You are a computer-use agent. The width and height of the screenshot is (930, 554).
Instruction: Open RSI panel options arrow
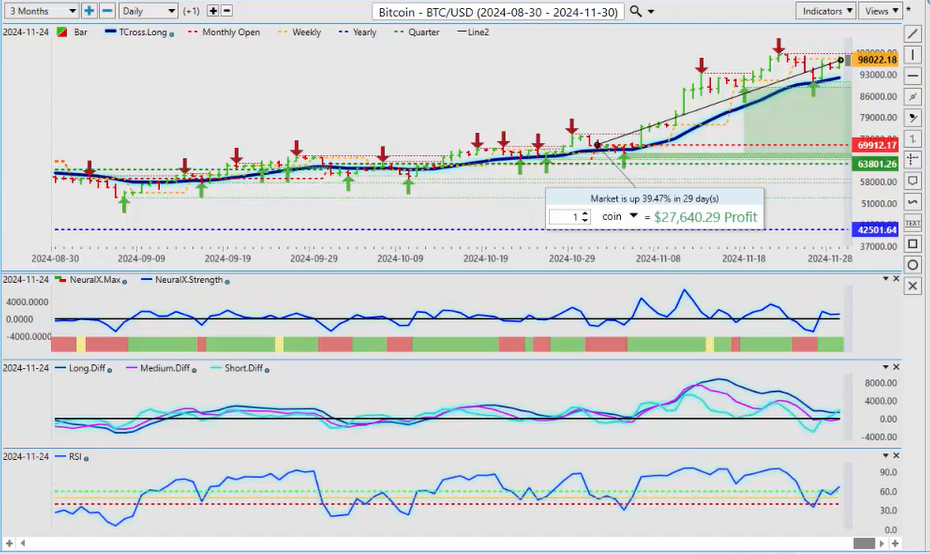pos(886,456)
